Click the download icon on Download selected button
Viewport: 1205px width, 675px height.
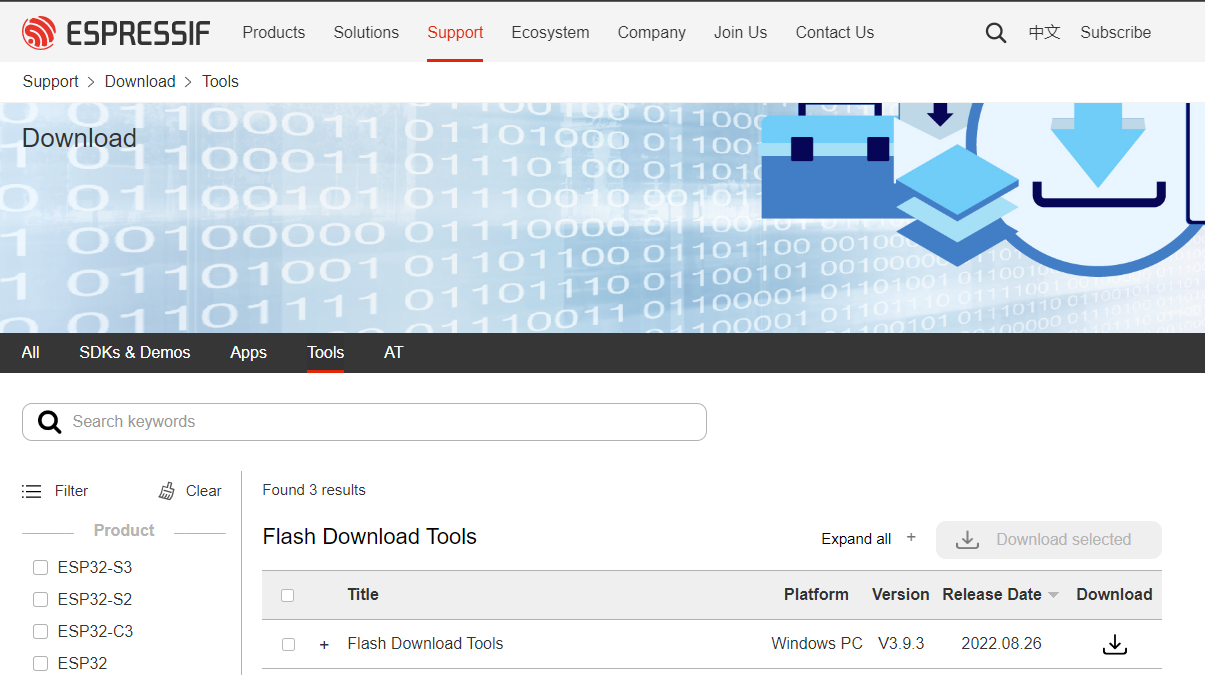[966, 539]
